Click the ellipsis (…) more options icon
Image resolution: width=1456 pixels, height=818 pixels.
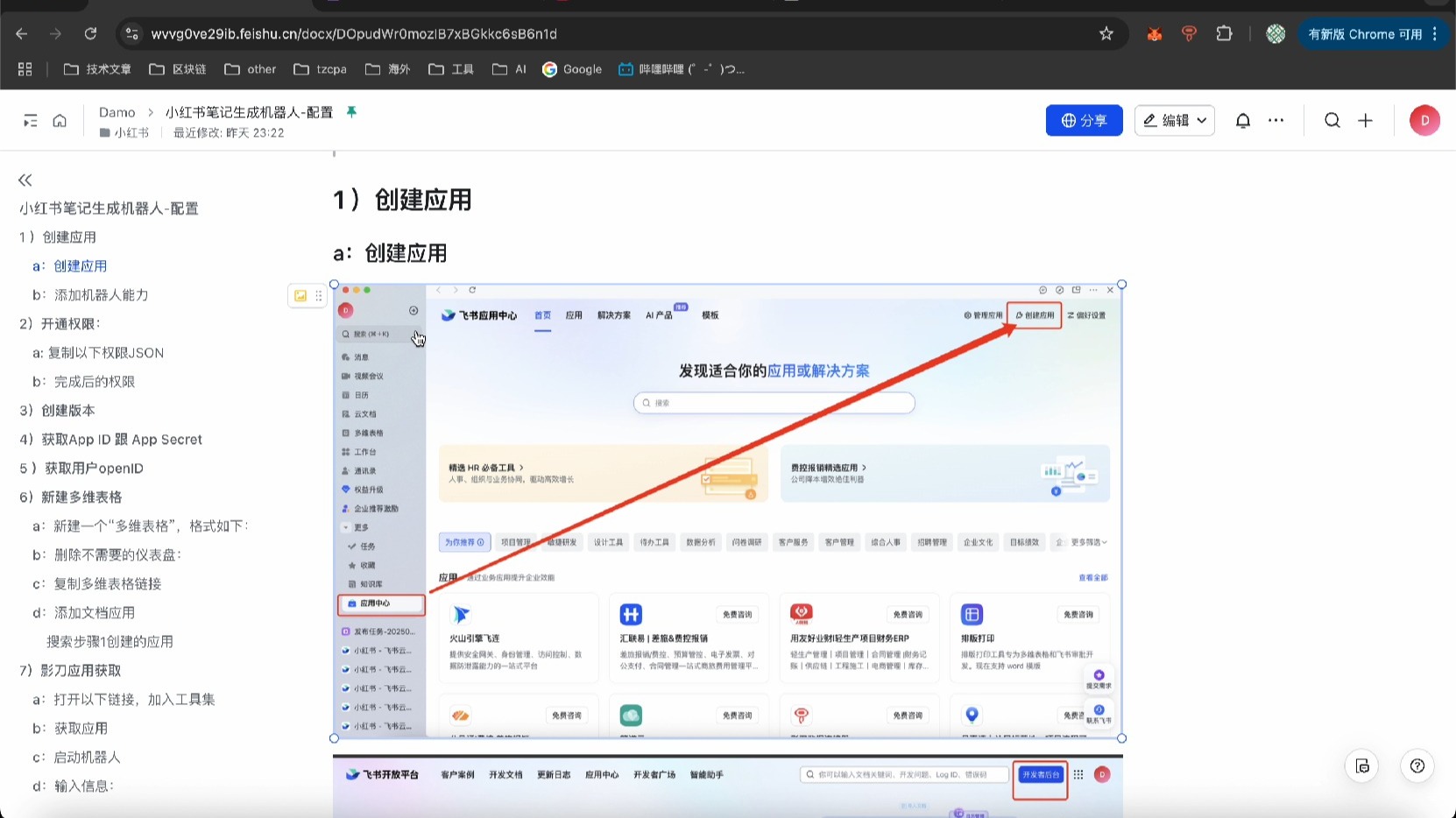pyautogui.click(x=1276, y=120)
